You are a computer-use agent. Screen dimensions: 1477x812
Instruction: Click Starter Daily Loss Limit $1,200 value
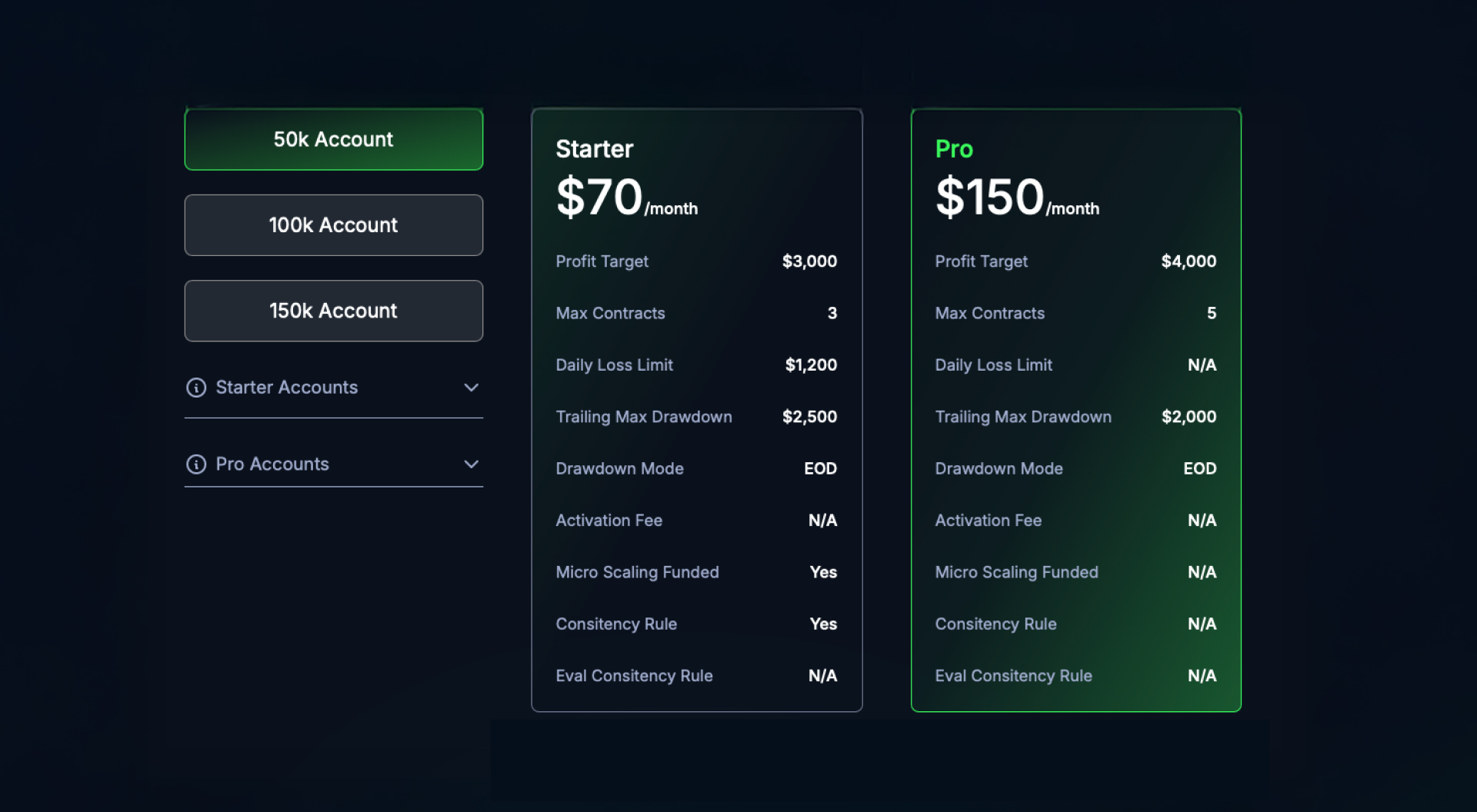pos(811,365)
